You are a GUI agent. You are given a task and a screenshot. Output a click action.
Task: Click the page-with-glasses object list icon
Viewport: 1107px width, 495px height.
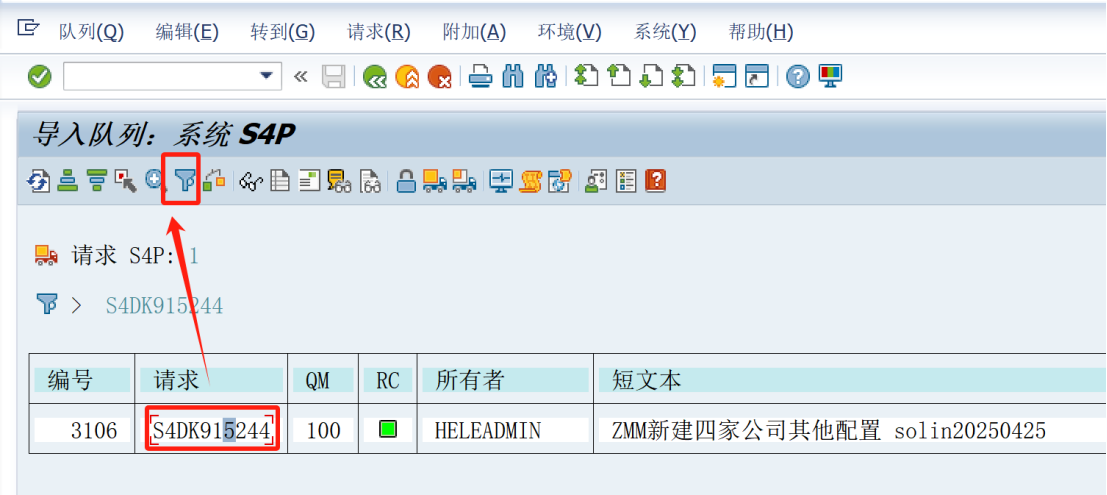pyautogui.click(x=371, y=181)
